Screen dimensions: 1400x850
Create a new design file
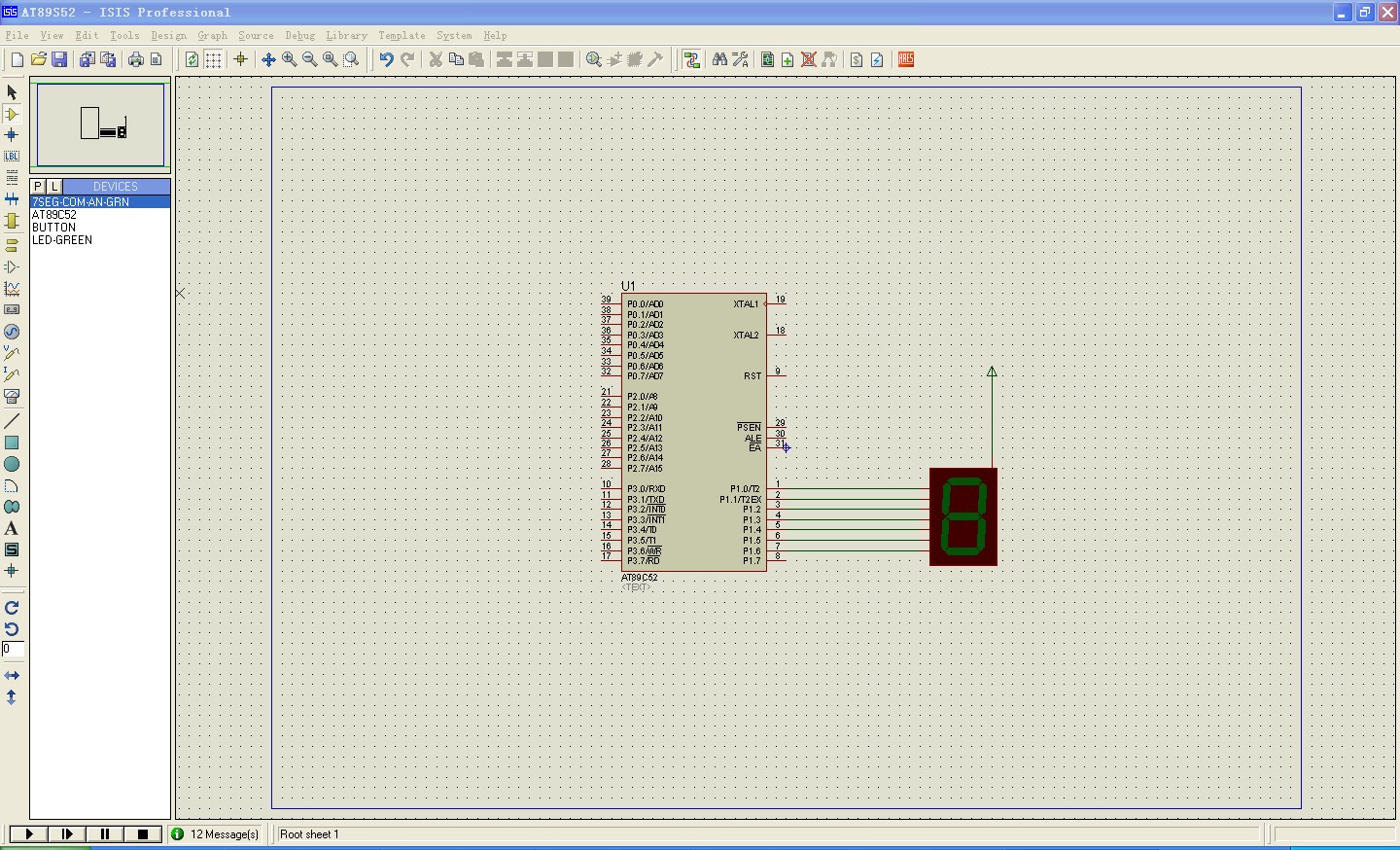(x=17, y=59)
